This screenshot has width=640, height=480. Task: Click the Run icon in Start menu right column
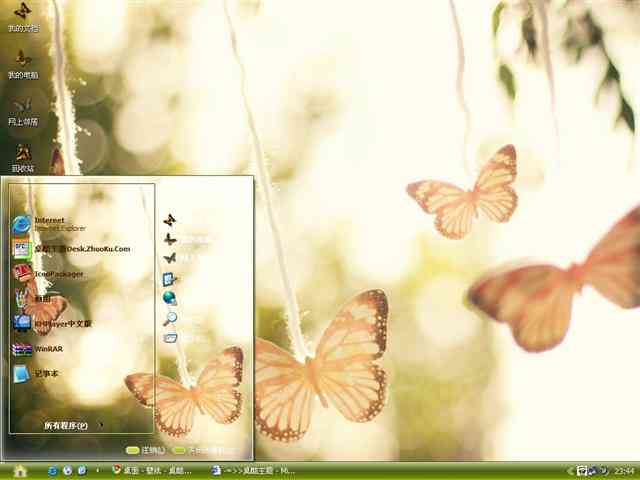click(x=170, y=338)
